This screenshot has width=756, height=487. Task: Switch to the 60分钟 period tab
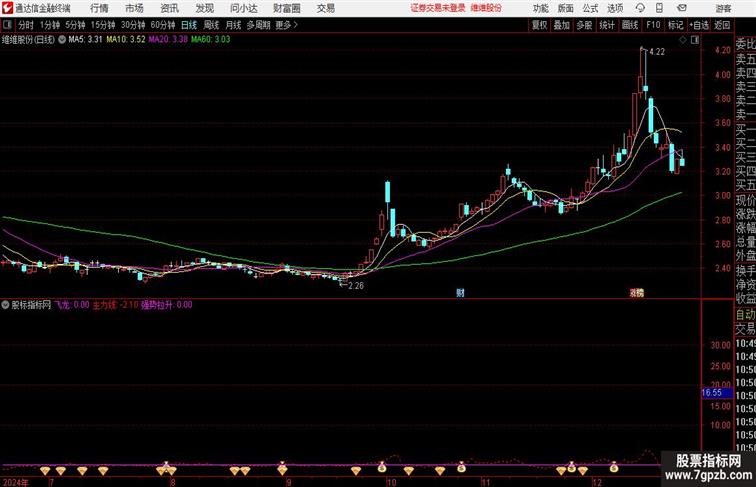coord(163,25)
